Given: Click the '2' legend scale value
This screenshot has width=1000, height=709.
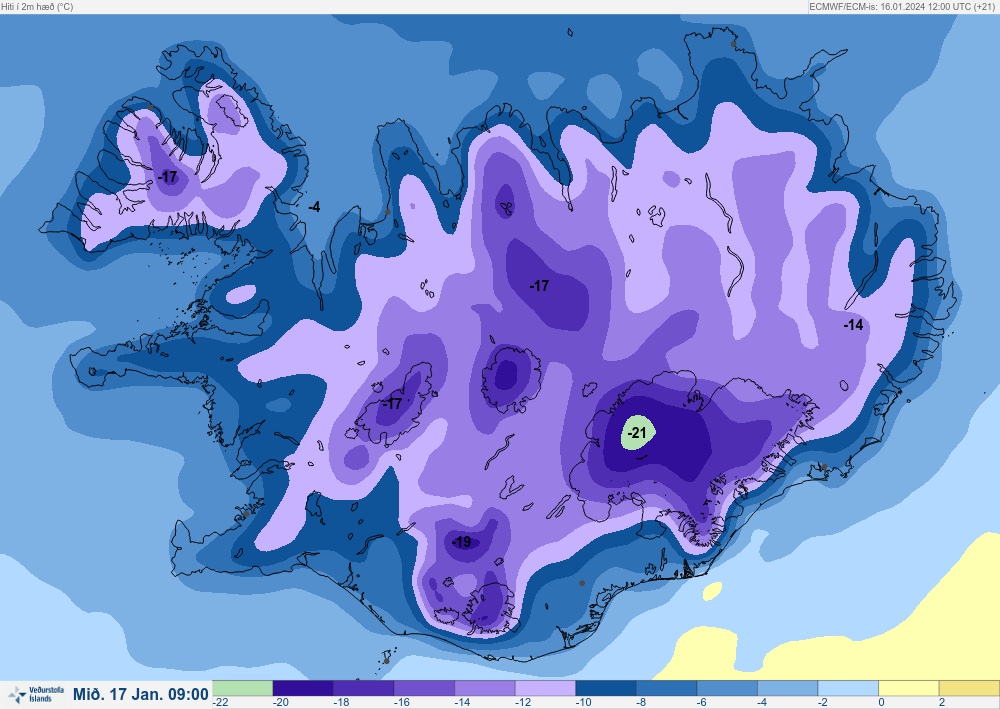Looking at the screenshot, I should click(942, 703).
